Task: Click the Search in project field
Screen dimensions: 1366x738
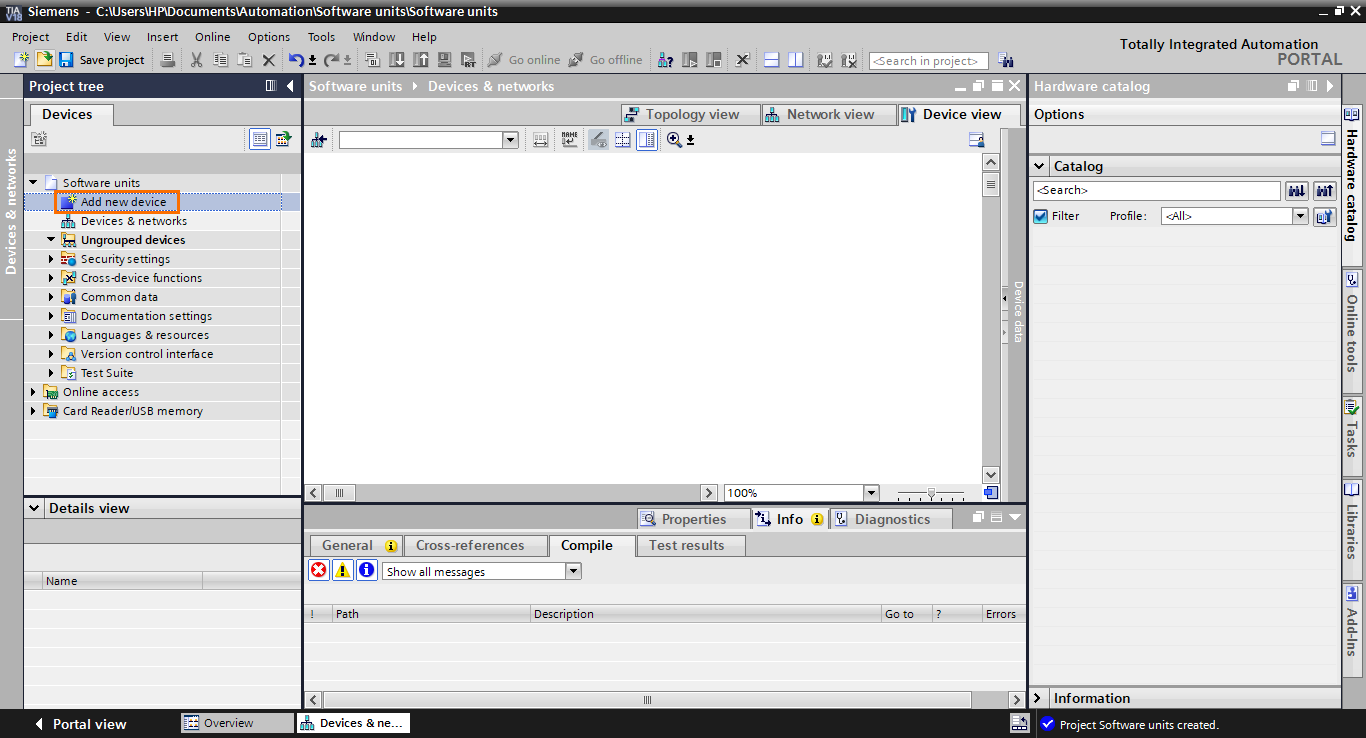Action: pos(928,61)
